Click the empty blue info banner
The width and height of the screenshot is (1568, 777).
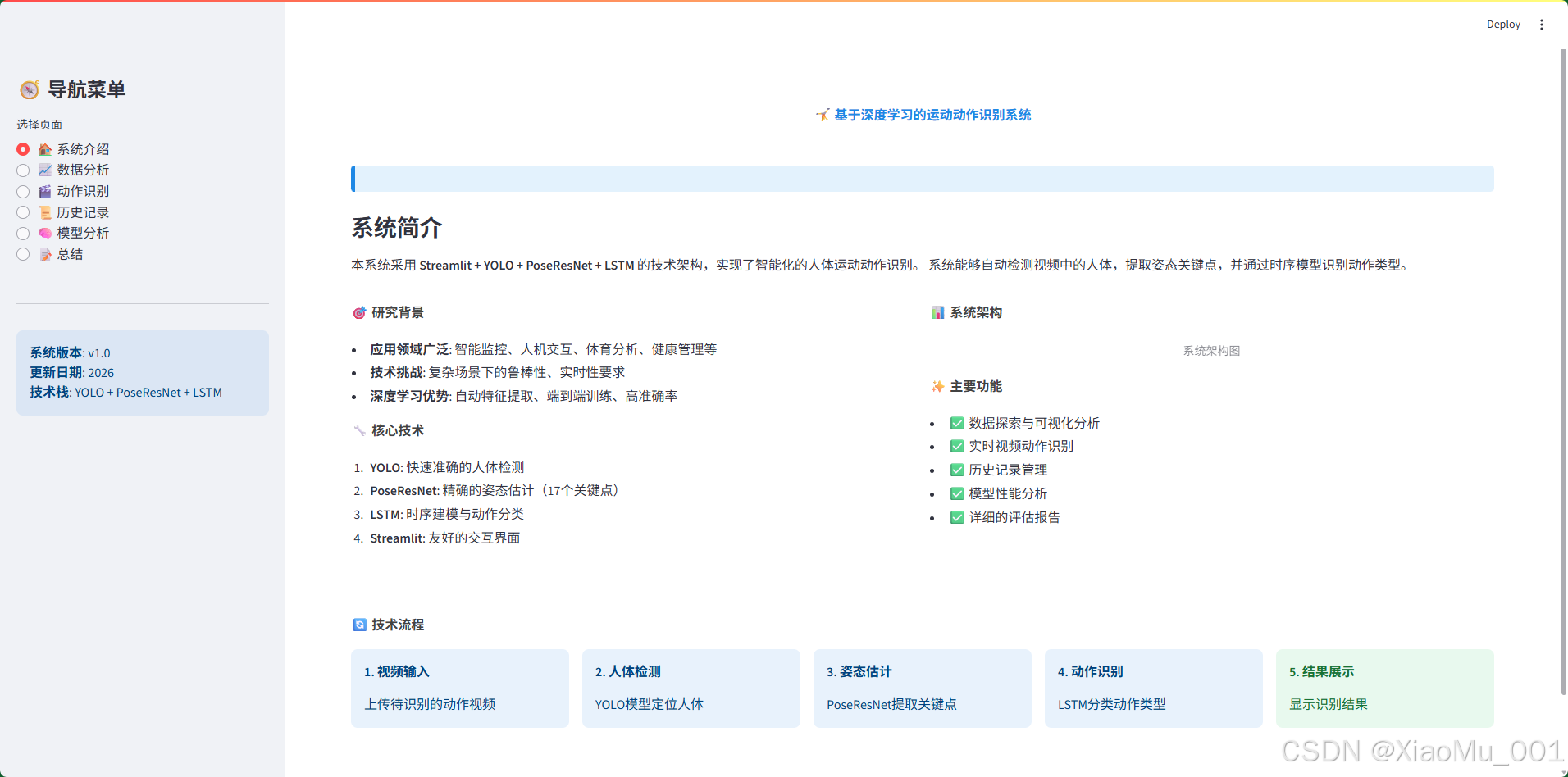pos(923,179)
